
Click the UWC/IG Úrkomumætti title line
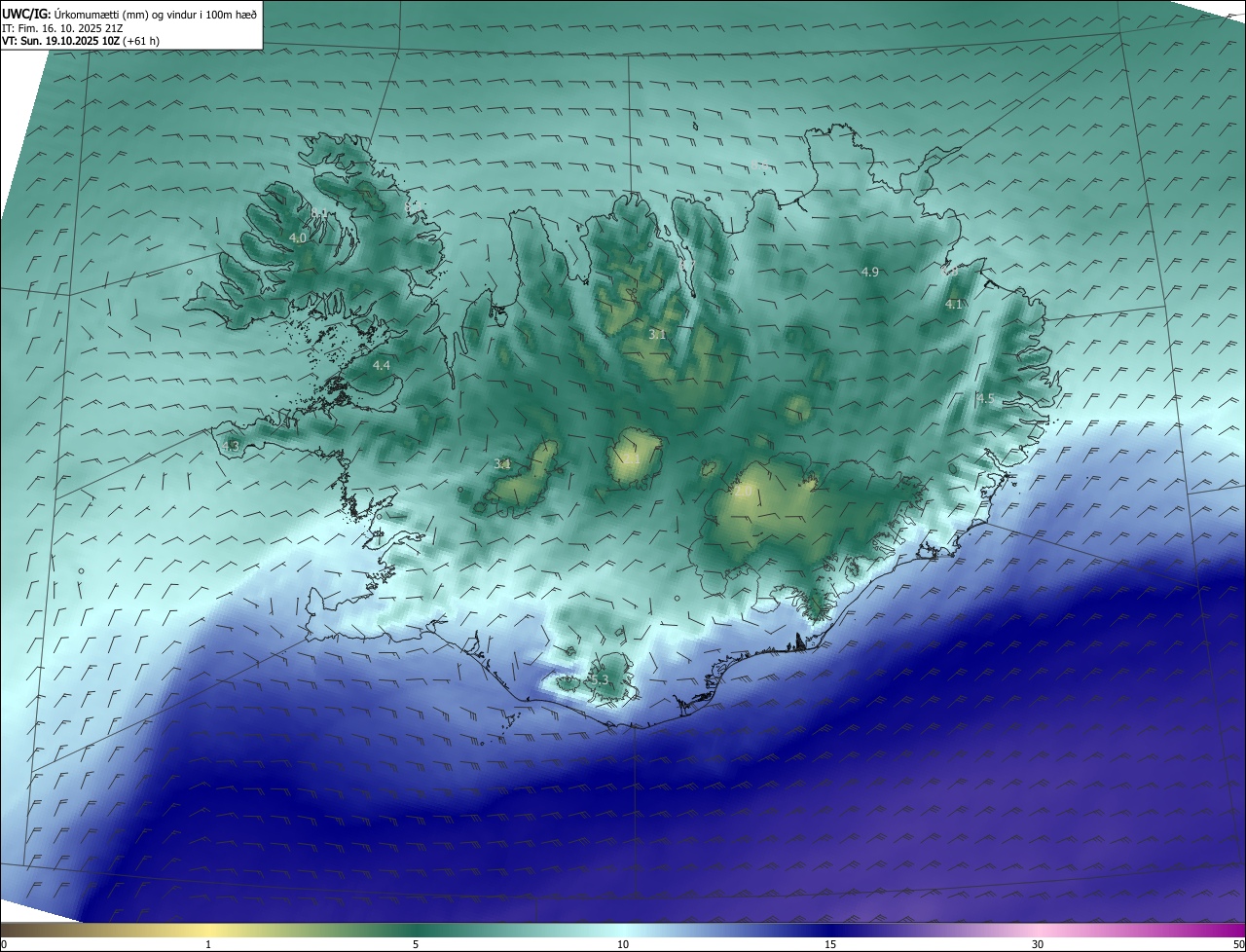pyautogui.click(x=129, y=13)
